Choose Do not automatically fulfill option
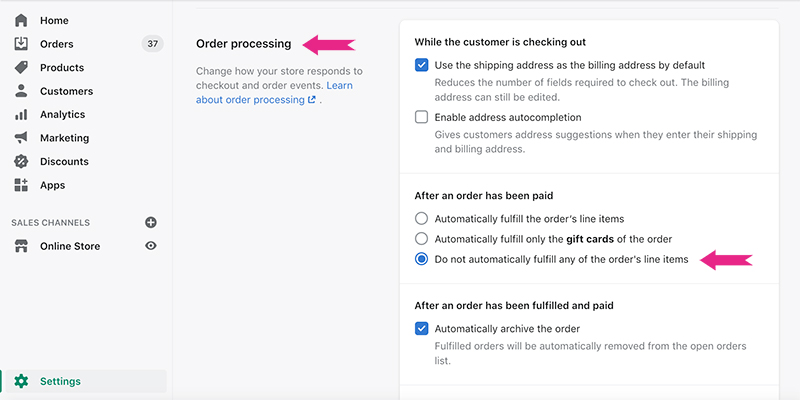Screen dimensions: 800x400 (421, 259)
